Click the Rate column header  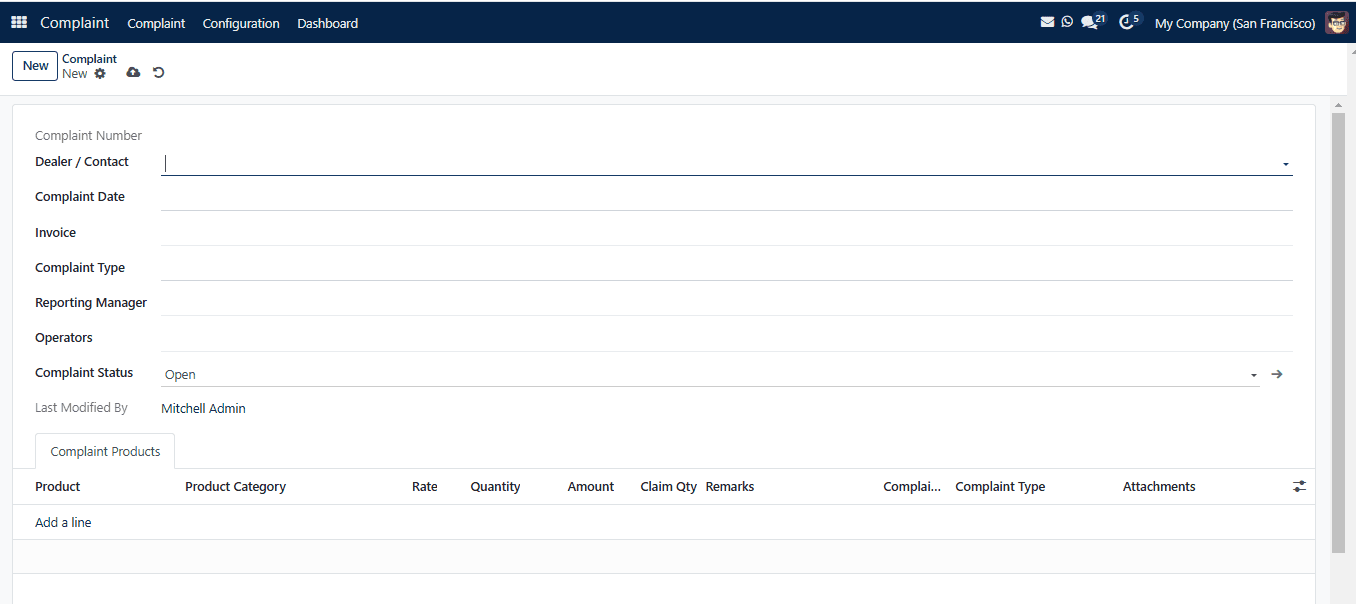pyautogui.click(x=425, y=486)
